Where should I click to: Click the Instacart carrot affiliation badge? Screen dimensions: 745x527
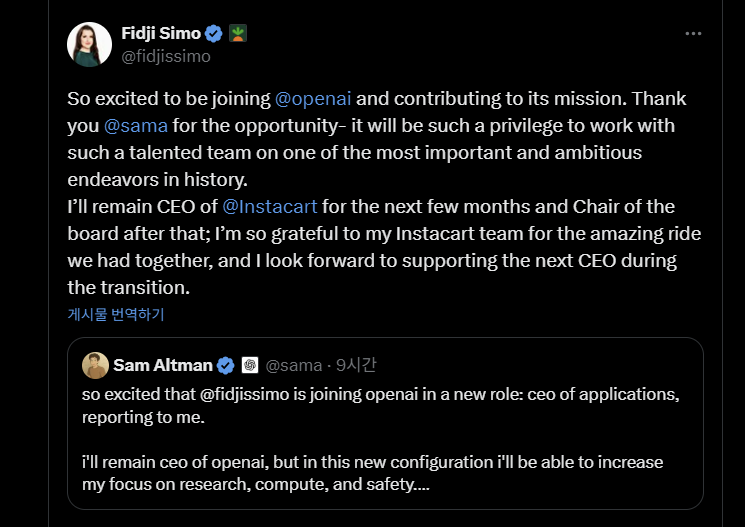pyautogui.click(x=238, y=33)
